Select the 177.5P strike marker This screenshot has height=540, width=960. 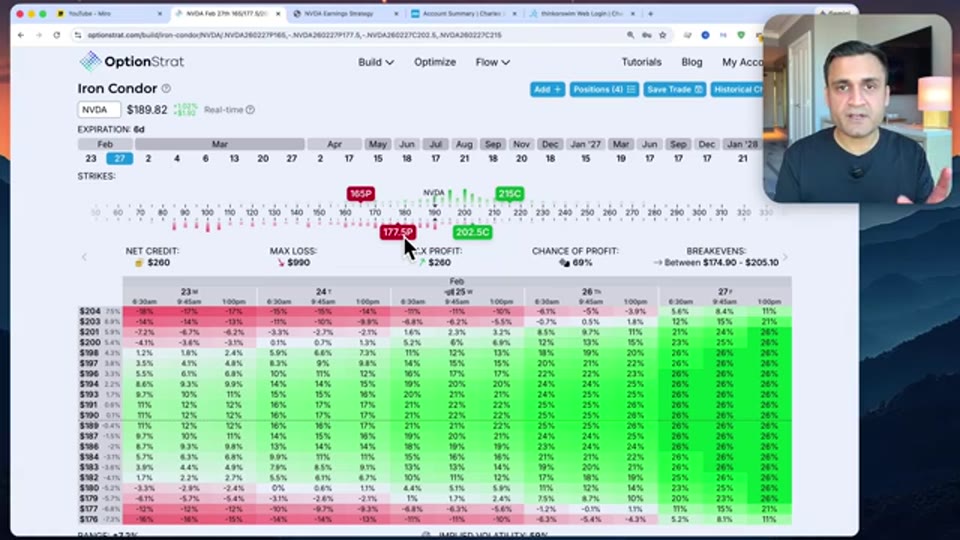[x=398, y=232]
